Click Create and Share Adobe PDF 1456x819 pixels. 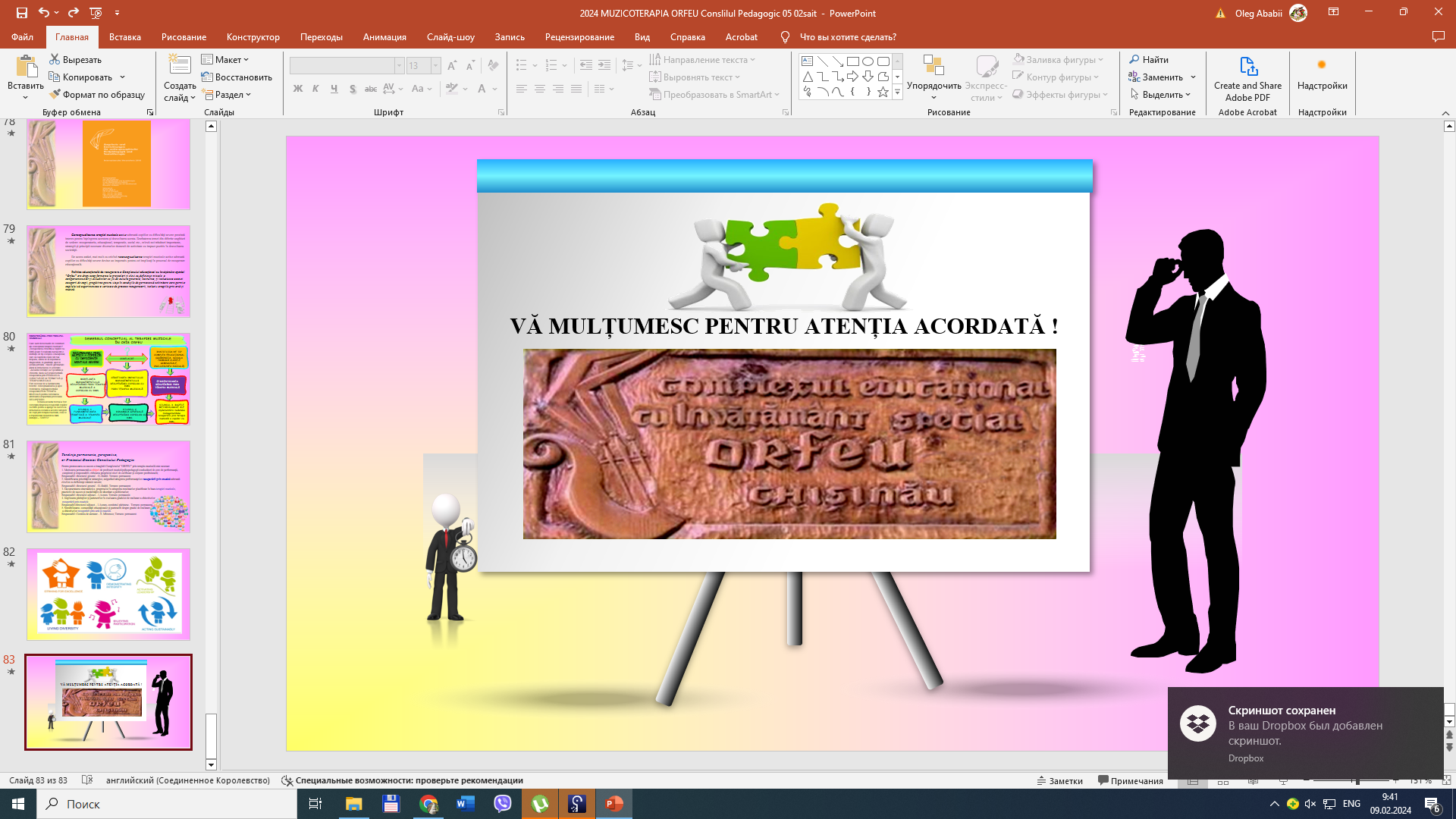(1247, 78)
